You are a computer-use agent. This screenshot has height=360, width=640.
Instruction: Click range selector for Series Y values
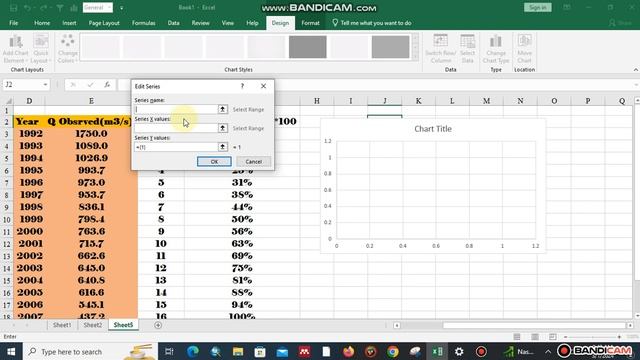click(x=222, y=147)
